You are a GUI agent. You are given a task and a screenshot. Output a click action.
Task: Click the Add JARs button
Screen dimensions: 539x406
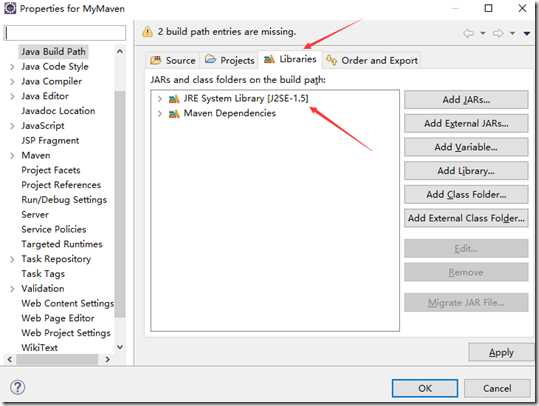click(x=466, y=100)
